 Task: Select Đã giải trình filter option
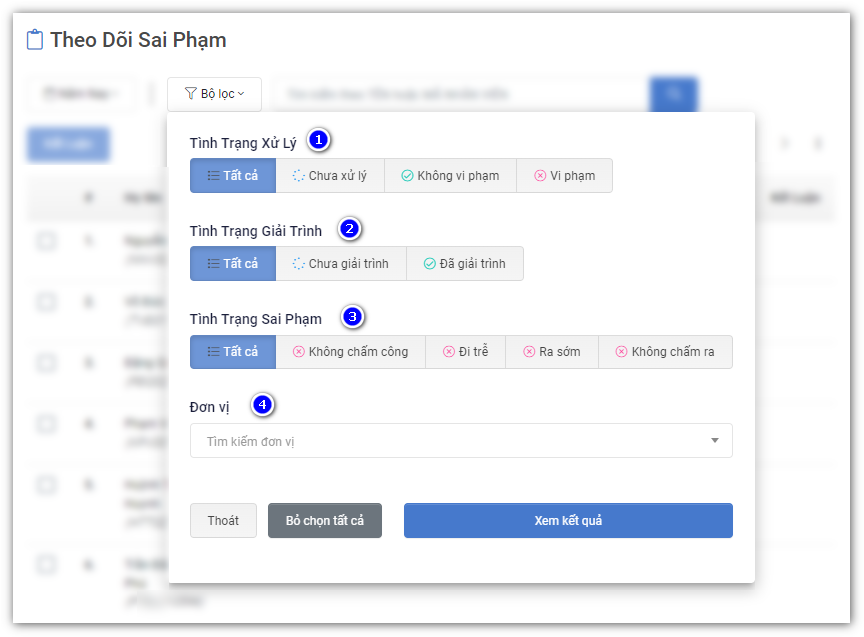(x=464, y=264)
